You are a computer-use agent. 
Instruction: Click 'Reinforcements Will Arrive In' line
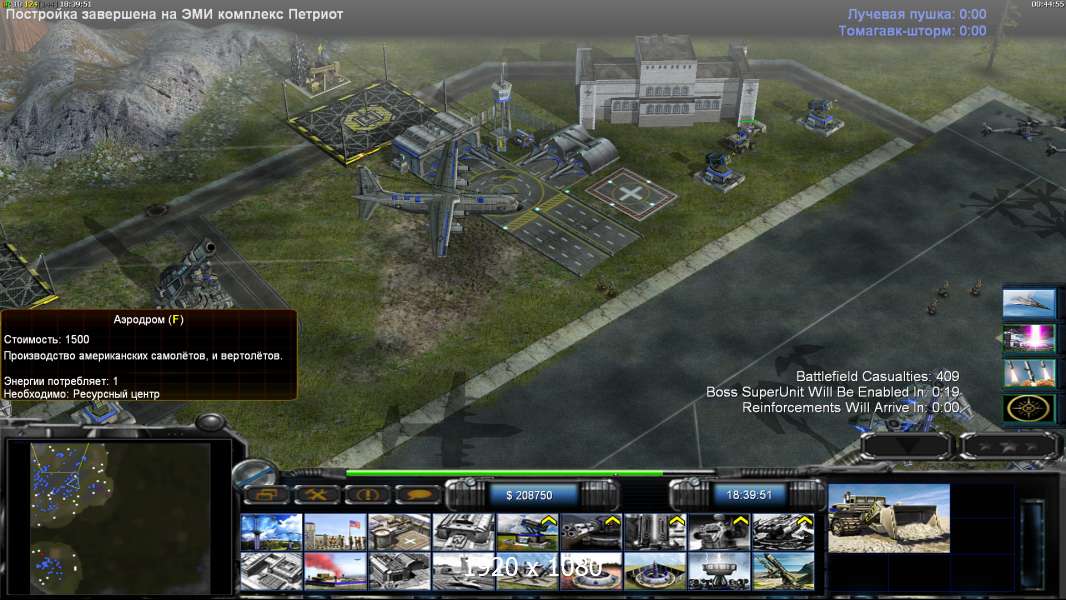[850, 408]
